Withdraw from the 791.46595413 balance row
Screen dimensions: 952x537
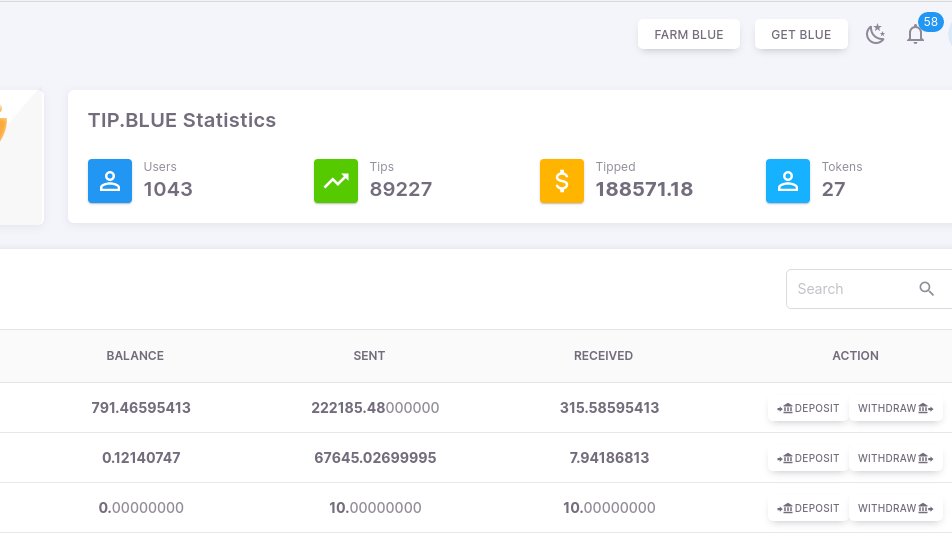tap(896, 408)
